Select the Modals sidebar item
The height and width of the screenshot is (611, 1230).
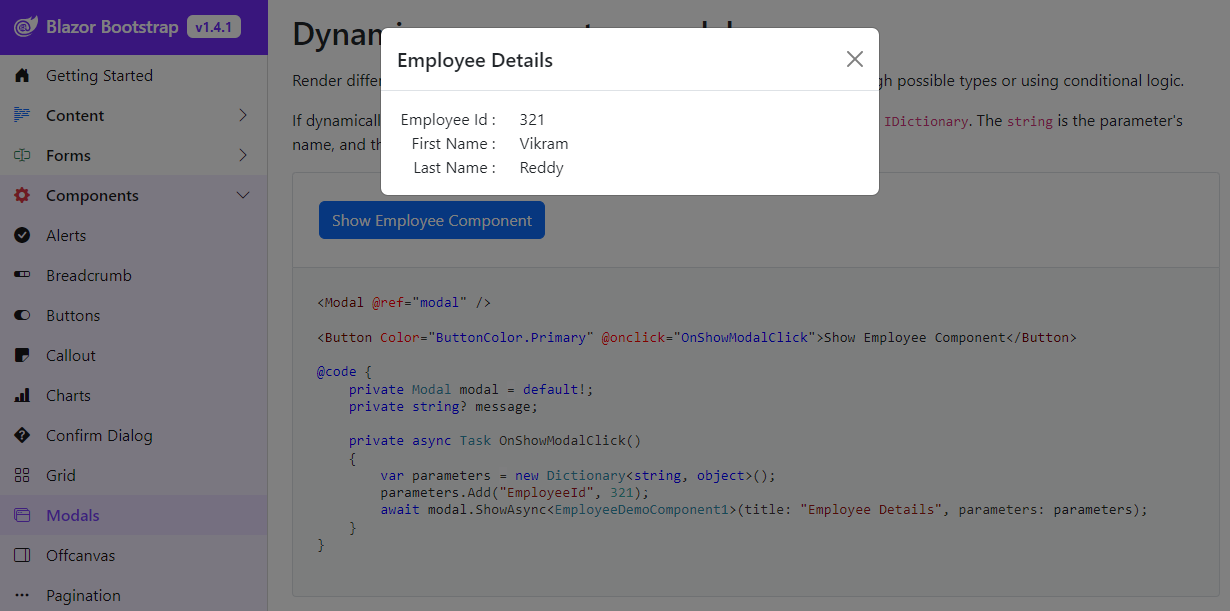coord(133,515)
